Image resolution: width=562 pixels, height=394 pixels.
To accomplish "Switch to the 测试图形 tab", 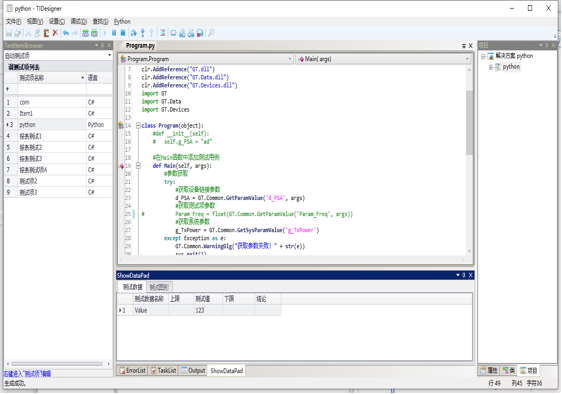I will pyautogui.click(x=159, y=287).
